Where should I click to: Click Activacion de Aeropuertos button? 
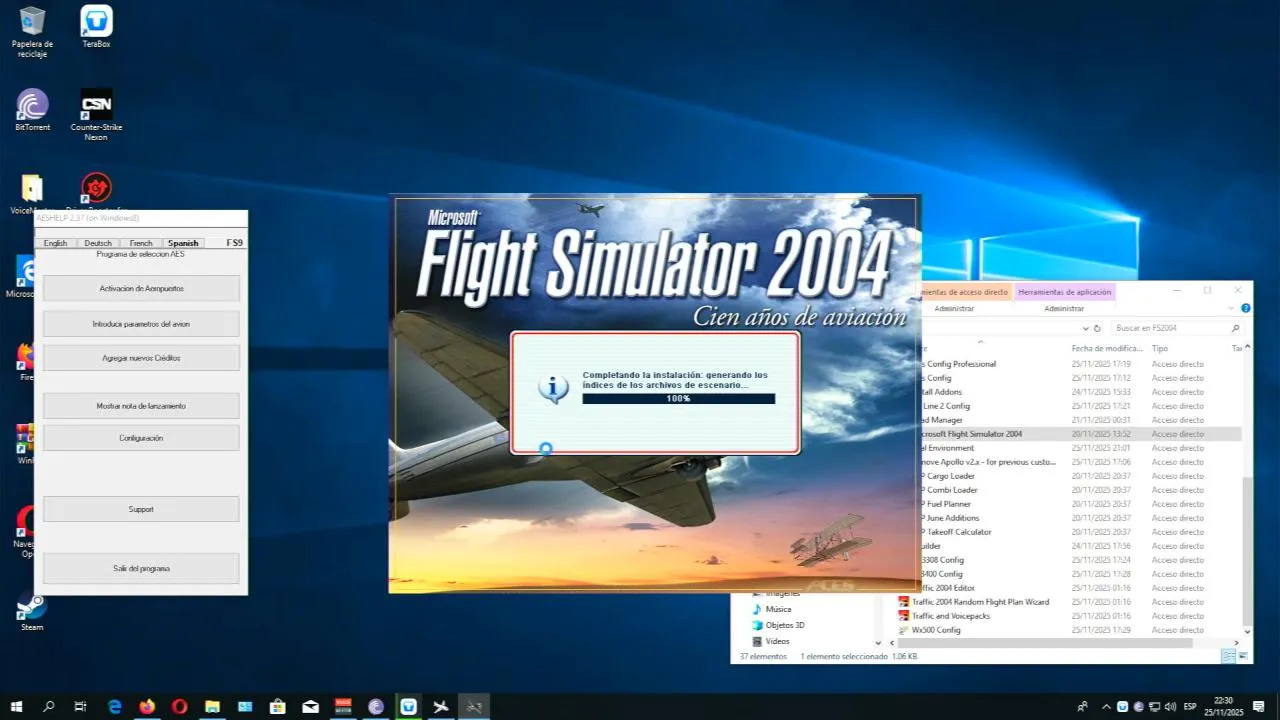[x=141, y=288]
